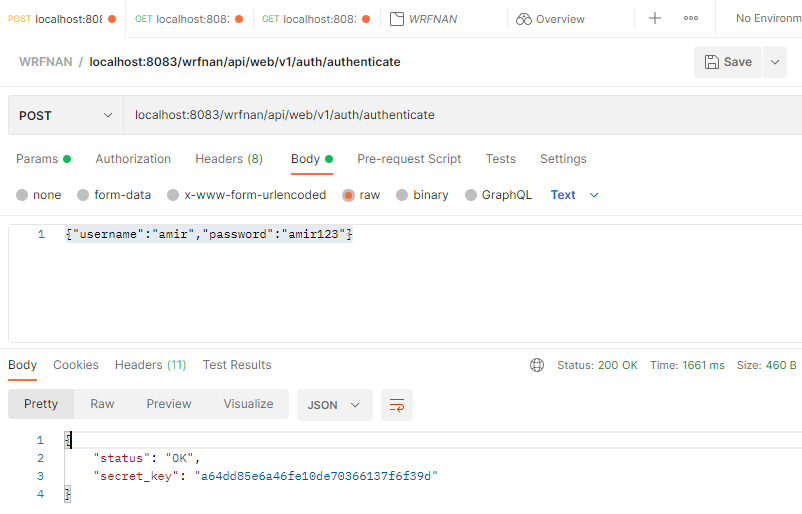Open the POST method dropdown
802x514 pixels.
click(65, 116)
